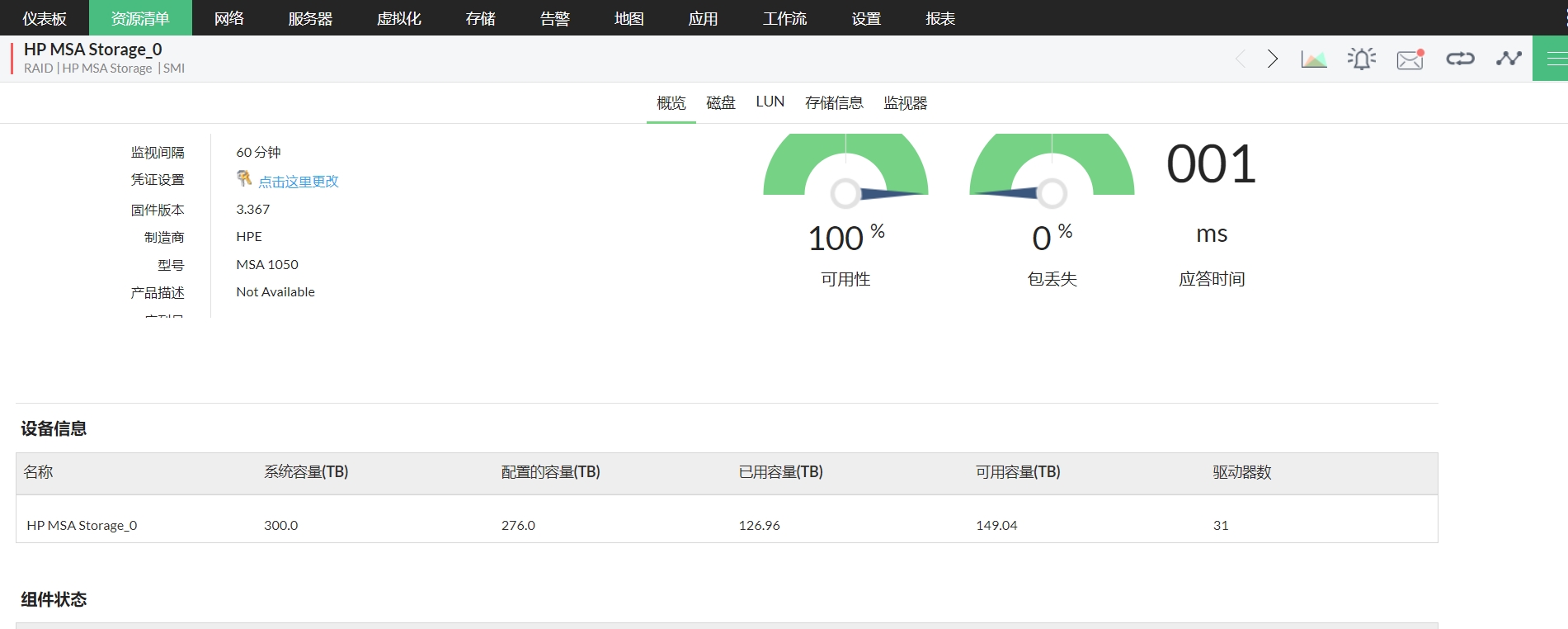This screenshot has height=629, width=1568.
Task: Open the 地图 menu
Action: coord(629,18)
